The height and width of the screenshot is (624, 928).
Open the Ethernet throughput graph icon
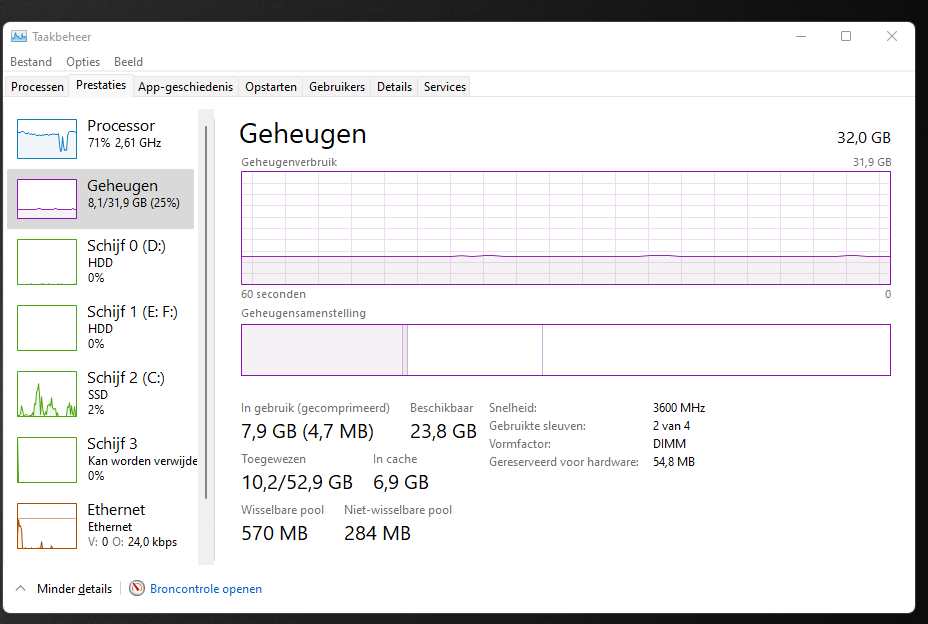click(x=47, y=526)
